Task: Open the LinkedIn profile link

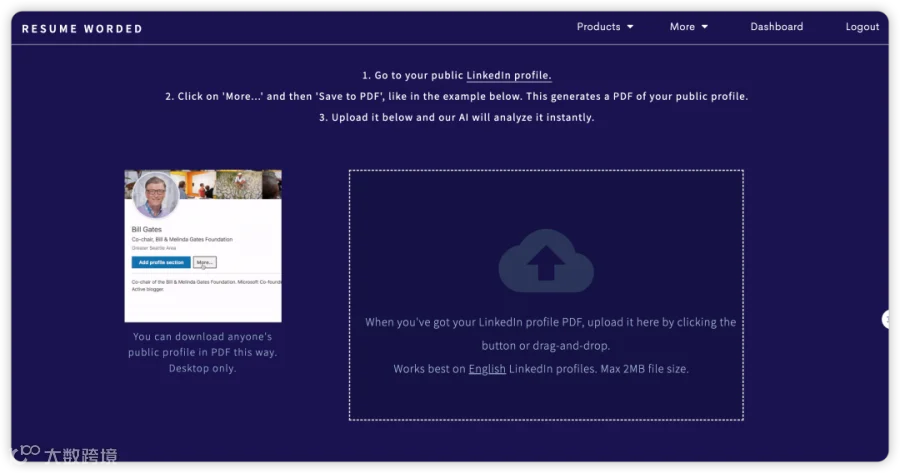Action: [x=509, y=75]
